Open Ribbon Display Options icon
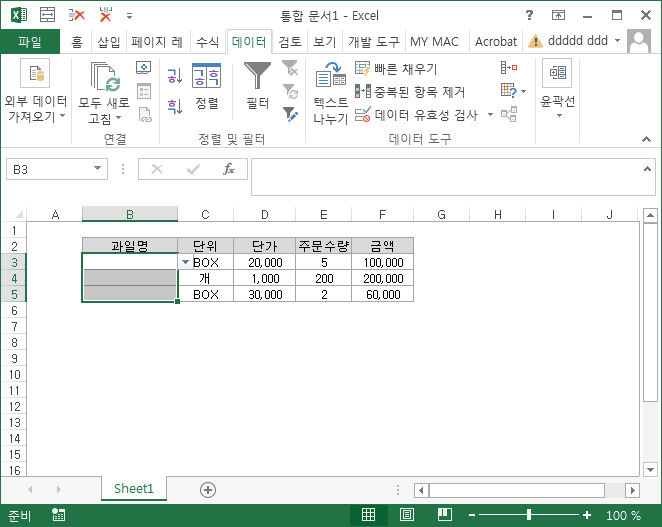The width and height of the screenshot is (662, 527). coord(558,16)
